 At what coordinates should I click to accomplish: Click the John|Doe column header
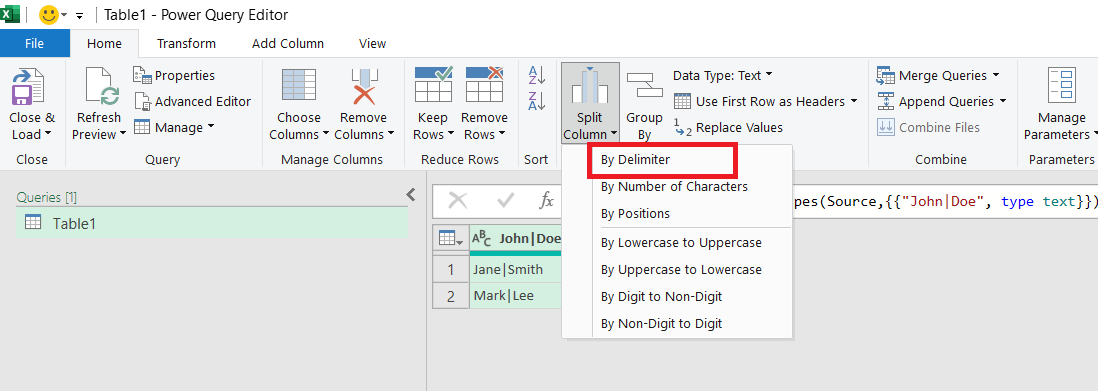530,238
